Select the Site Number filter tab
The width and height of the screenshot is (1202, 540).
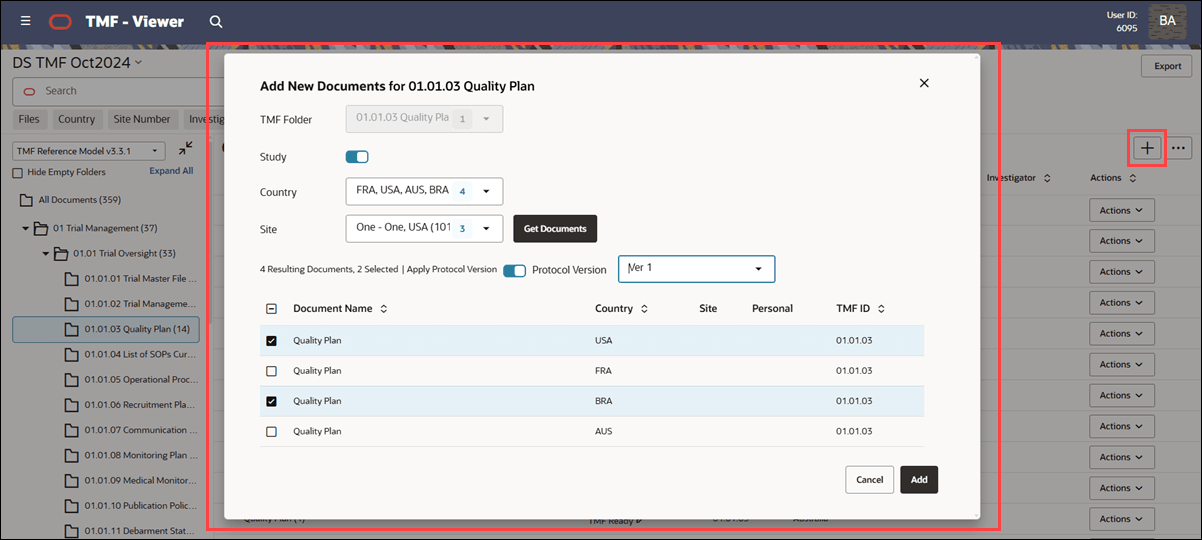(142, 119)
